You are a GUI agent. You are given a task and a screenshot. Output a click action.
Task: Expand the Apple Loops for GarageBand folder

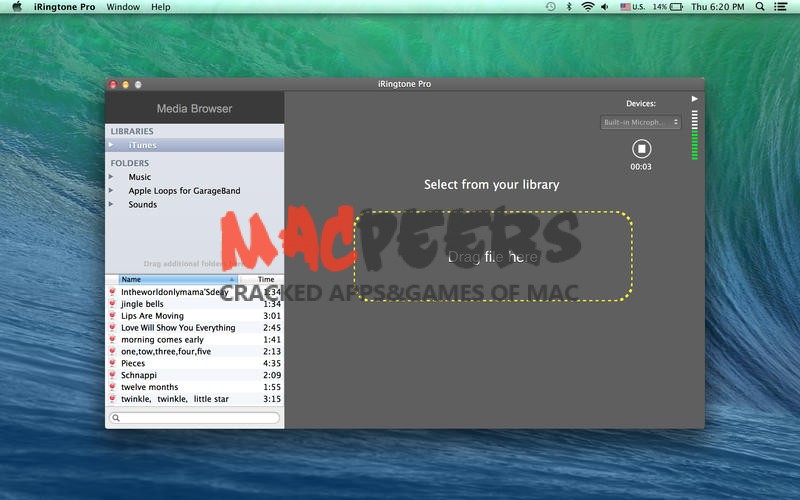112,191
